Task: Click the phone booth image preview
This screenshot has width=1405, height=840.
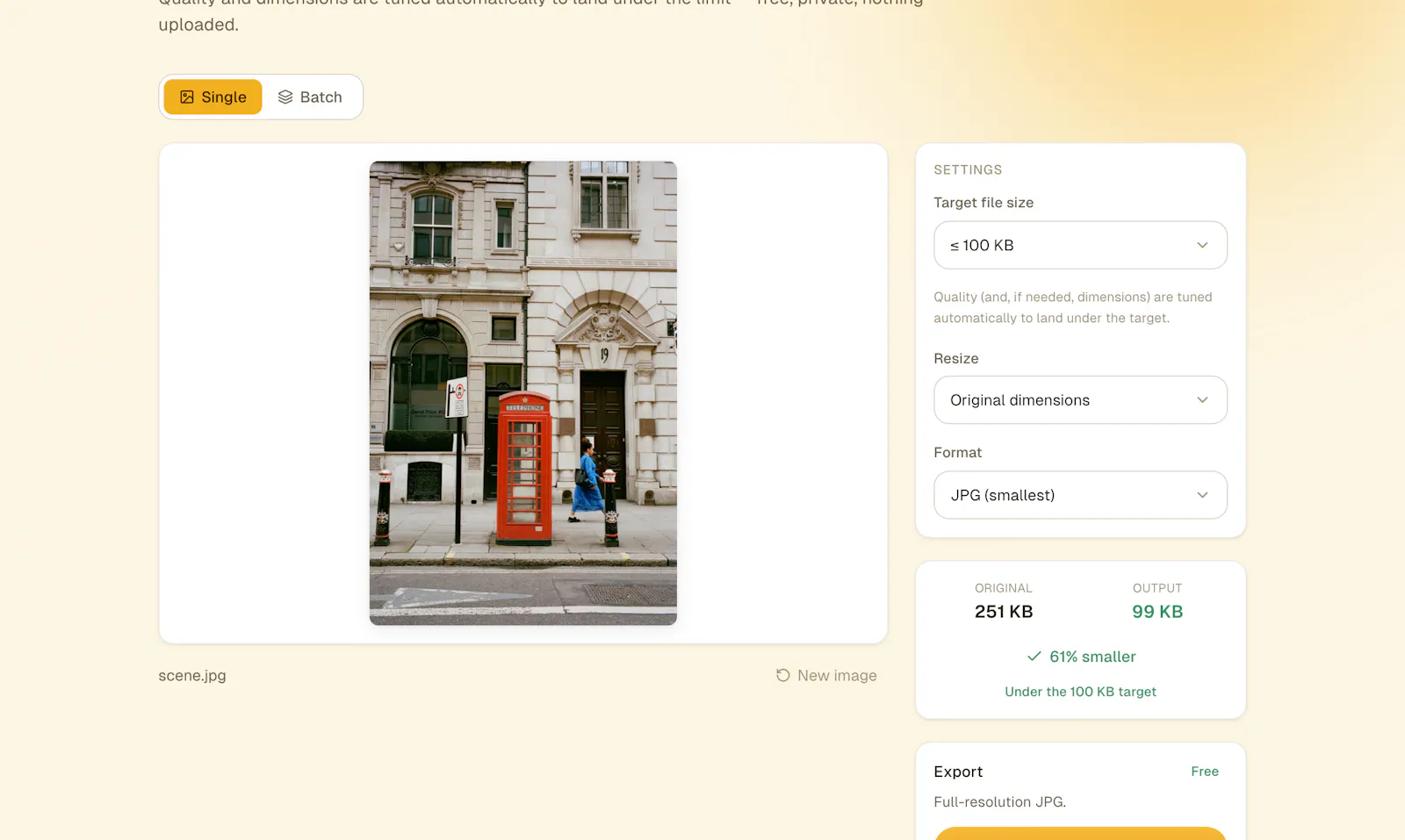Action: pos(523,393)
